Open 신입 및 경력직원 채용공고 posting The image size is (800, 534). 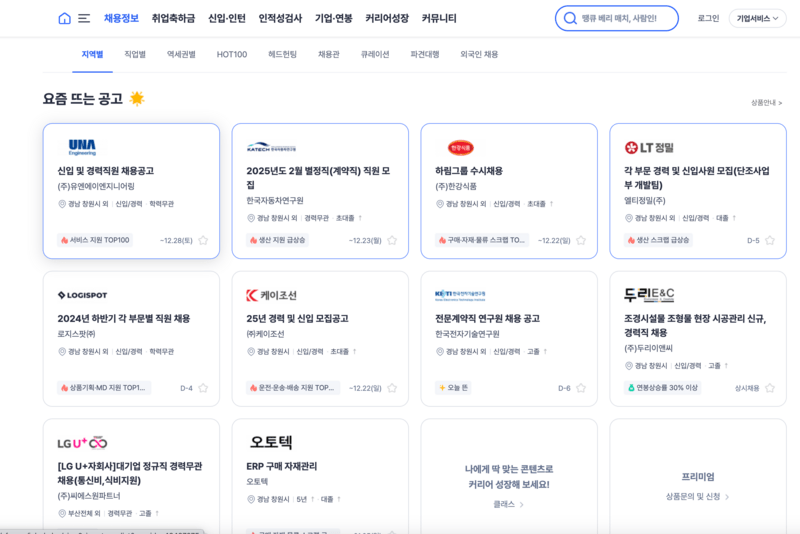106,171
